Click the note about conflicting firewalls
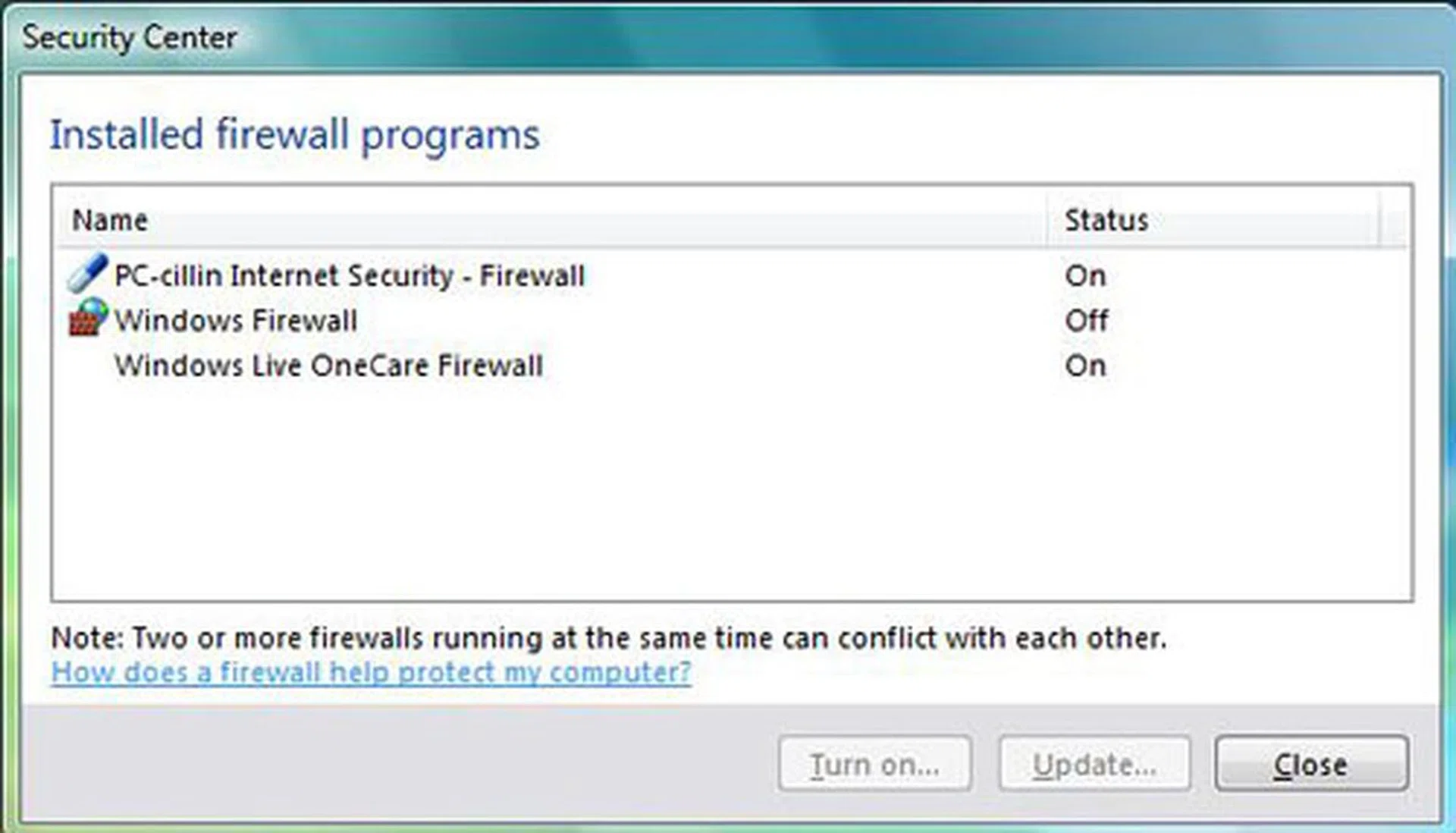Viewport: 1456px width, 833px height. click(x=607, y=637)
